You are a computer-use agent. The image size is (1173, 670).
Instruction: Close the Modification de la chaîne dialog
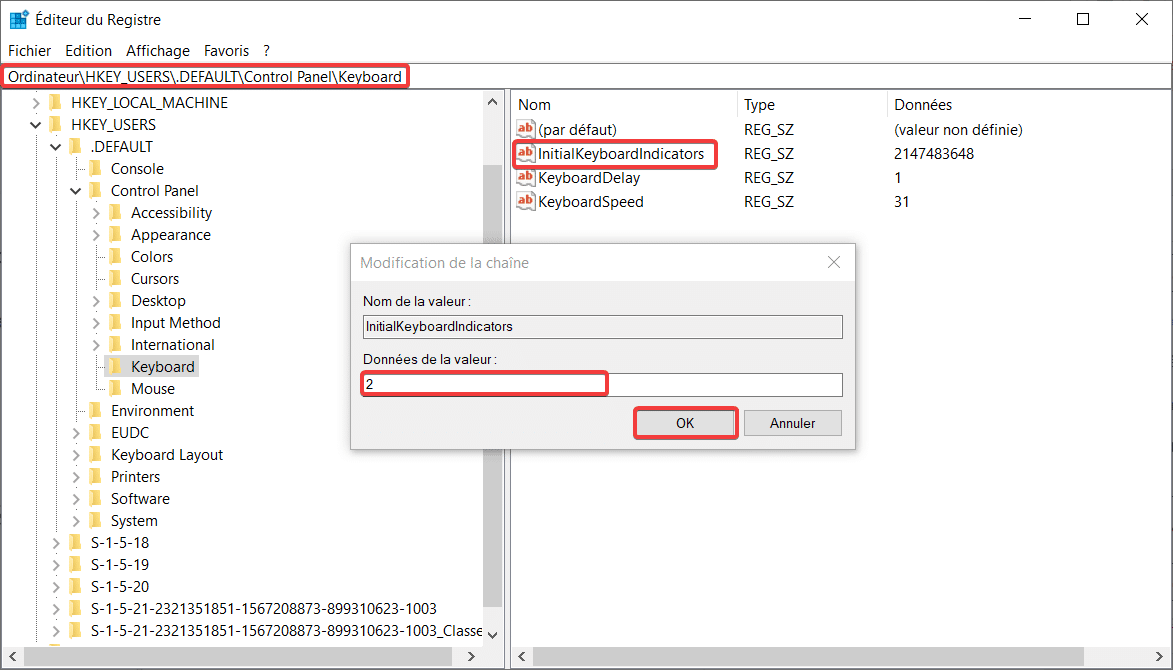point(834,263)
